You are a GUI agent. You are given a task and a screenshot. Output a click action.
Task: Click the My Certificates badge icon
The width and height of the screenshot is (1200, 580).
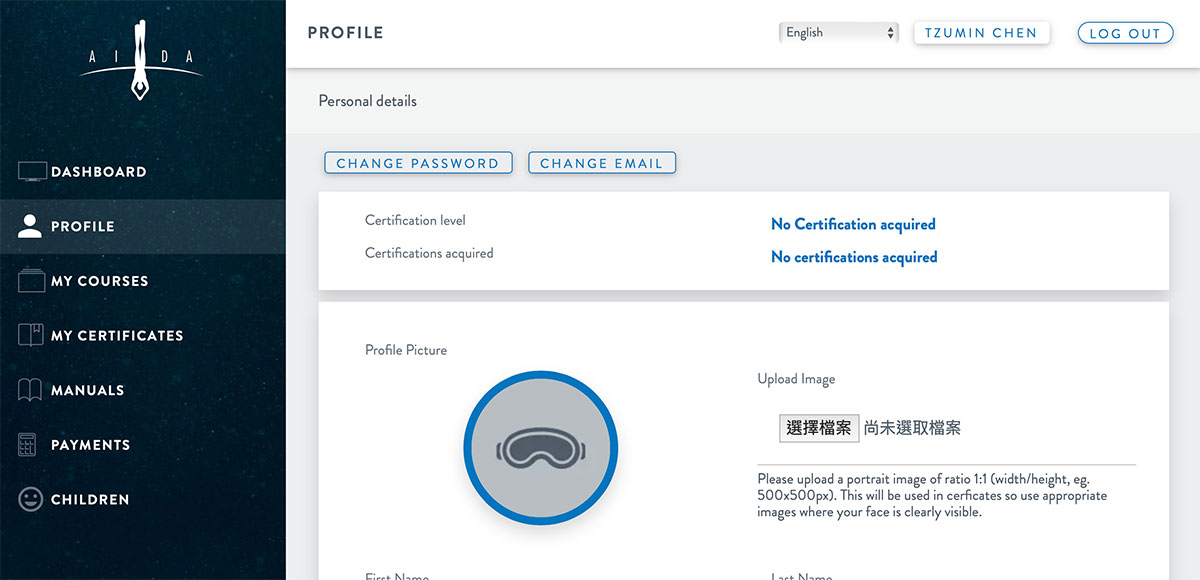(x=31, y=335)
